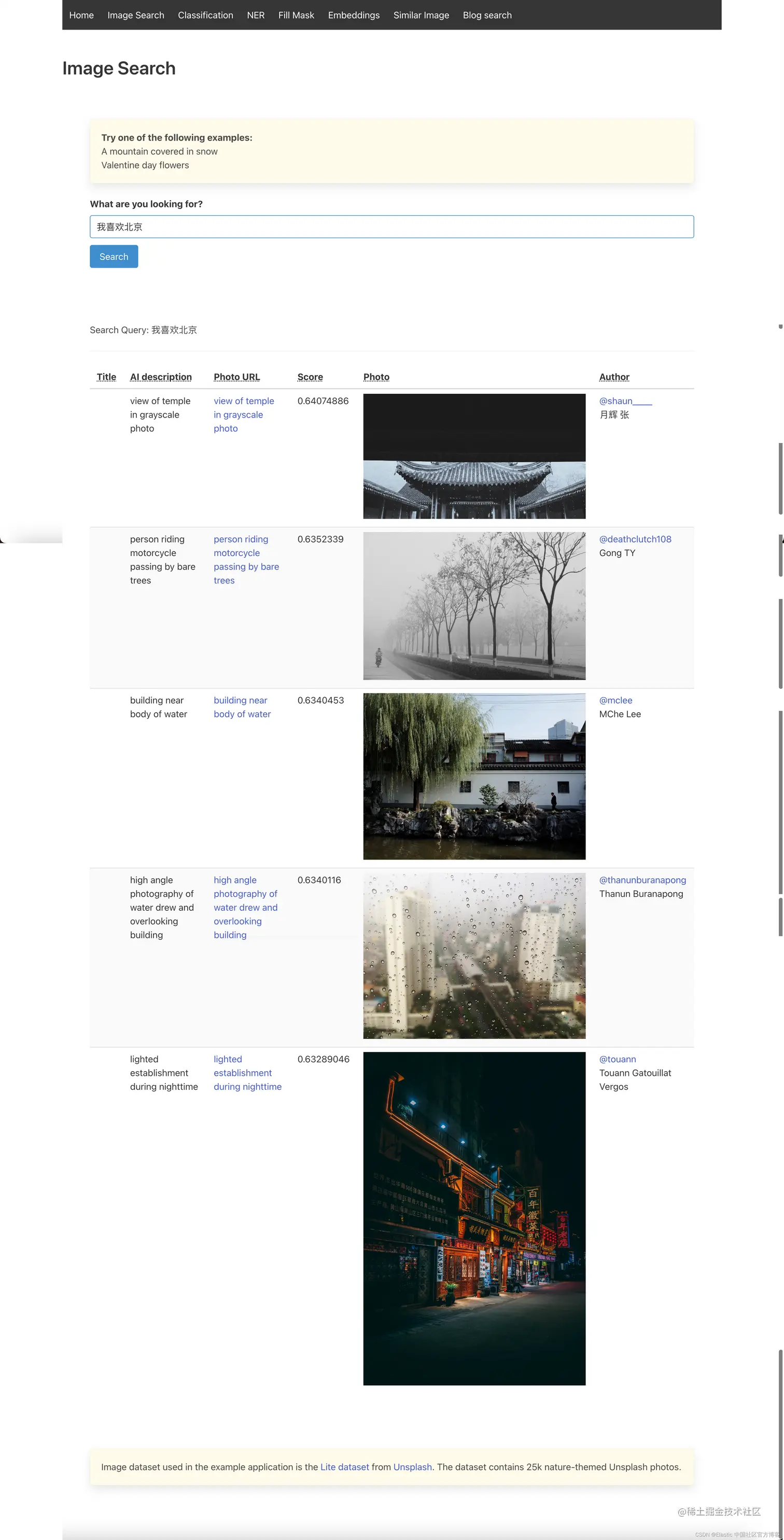This screenshot has width=784, height=1540.
Task: Click author name Touann Gatouillat Vergos
Action: point(635,1080)
